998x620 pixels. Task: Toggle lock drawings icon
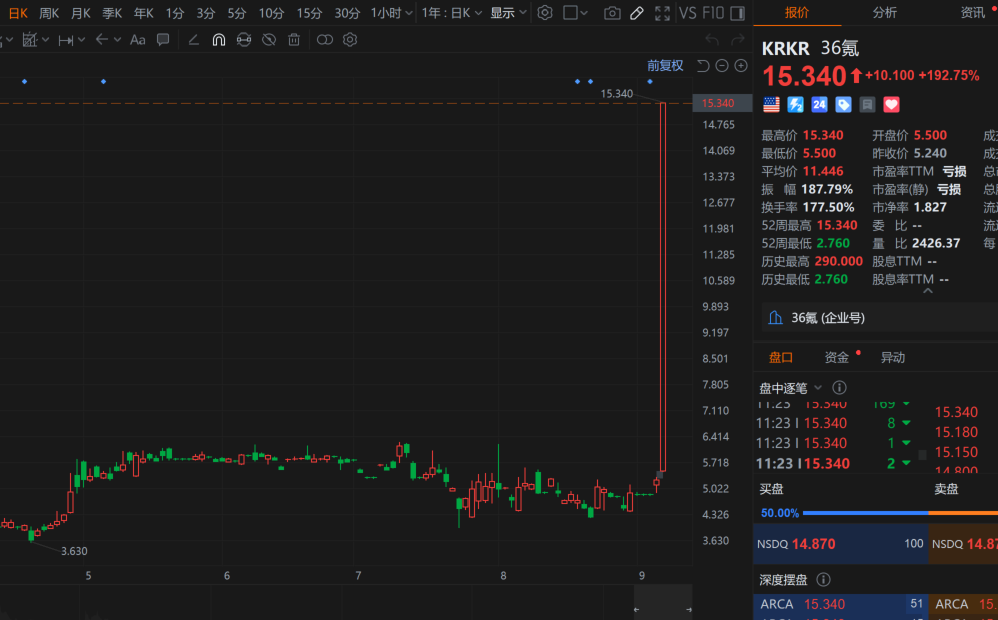point(244,39)
